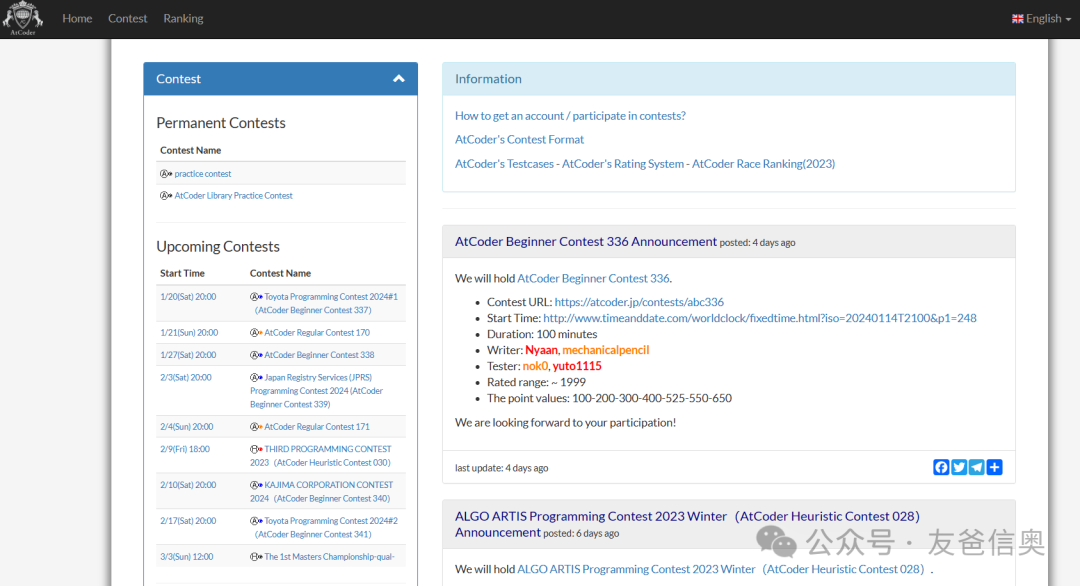Click rating icon beside Japan Registry Services contest

(256, 377)
